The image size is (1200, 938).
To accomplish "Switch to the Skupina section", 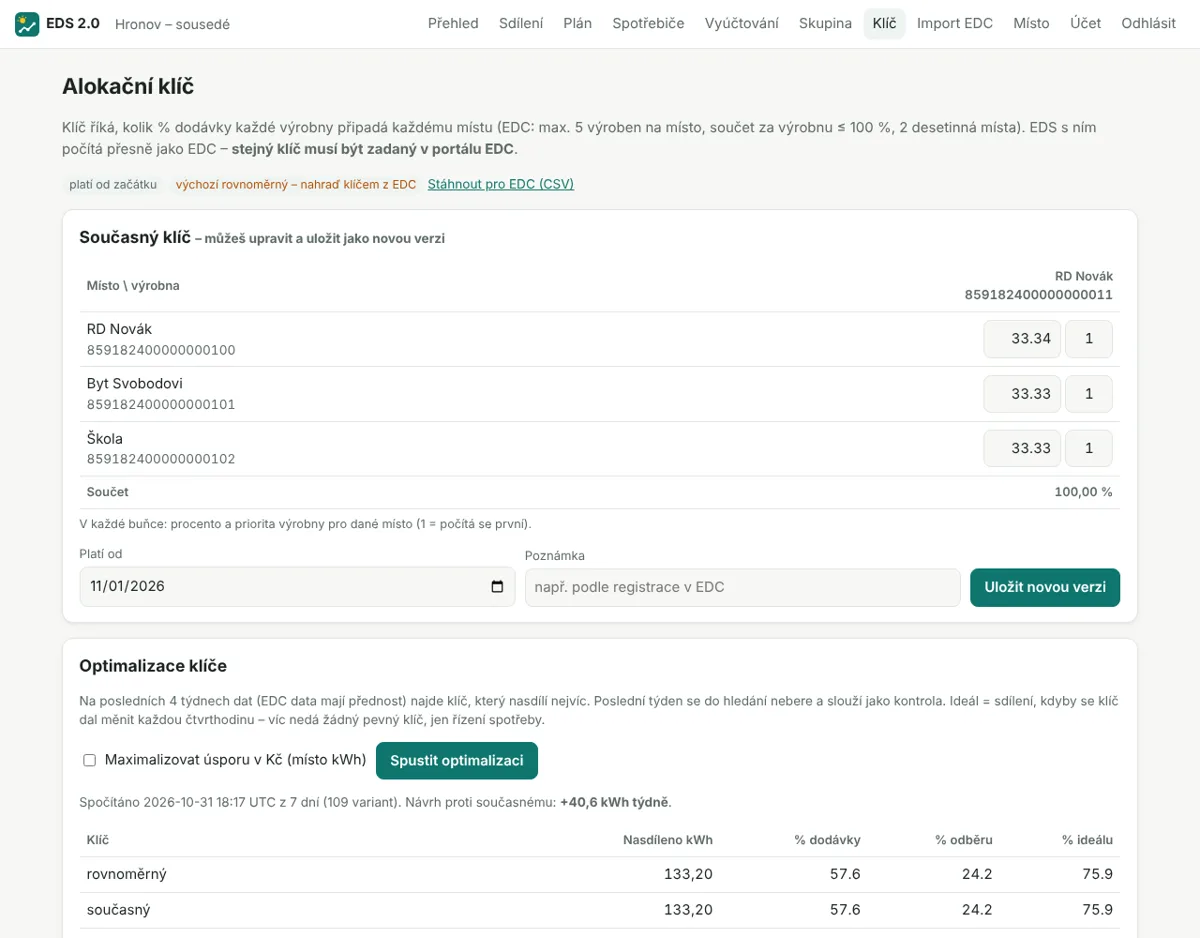I will point(825,24).
